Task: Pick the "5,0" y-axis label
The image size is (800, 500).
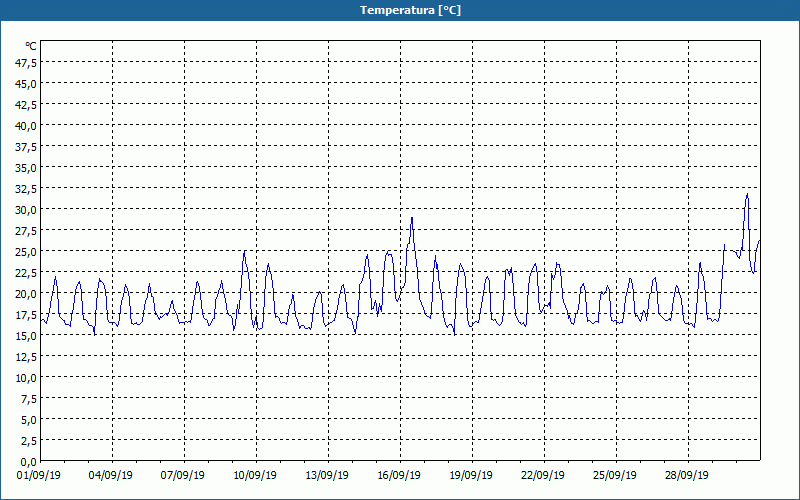Action: pyautogui.click(x=28, y=420)
